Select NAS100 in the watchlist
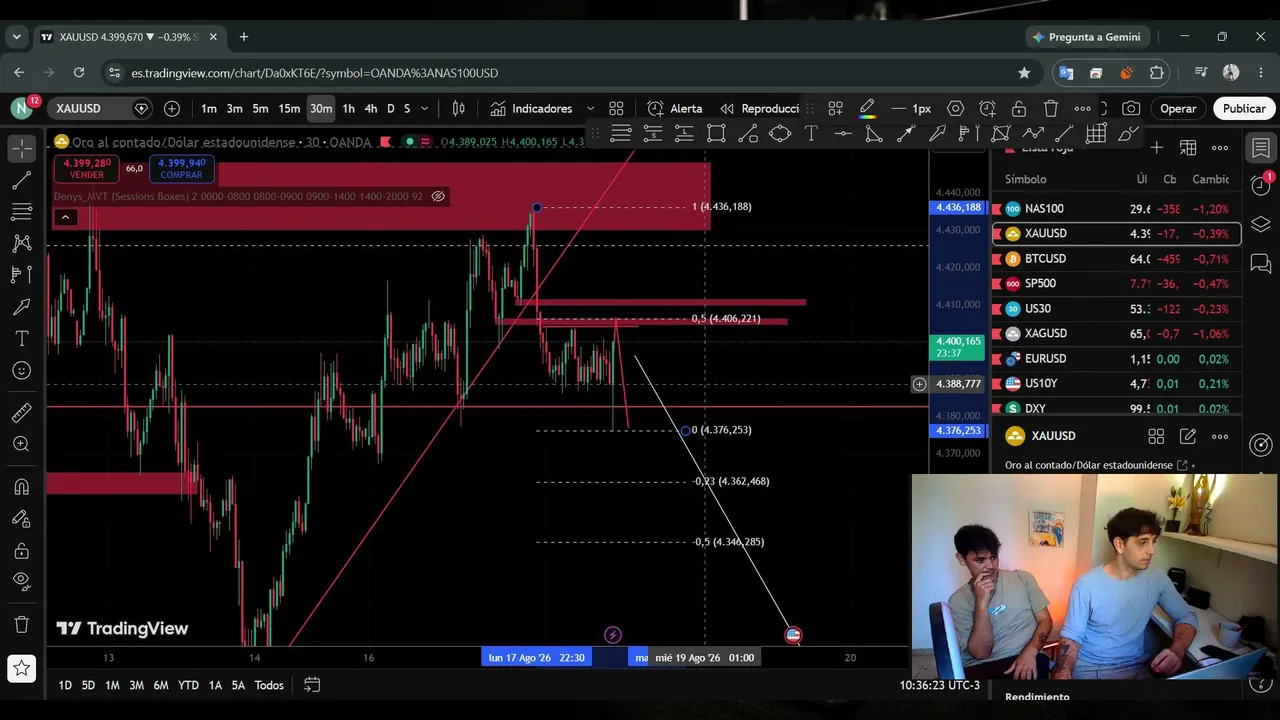 pyautogui.click(x=1116, y=209)
